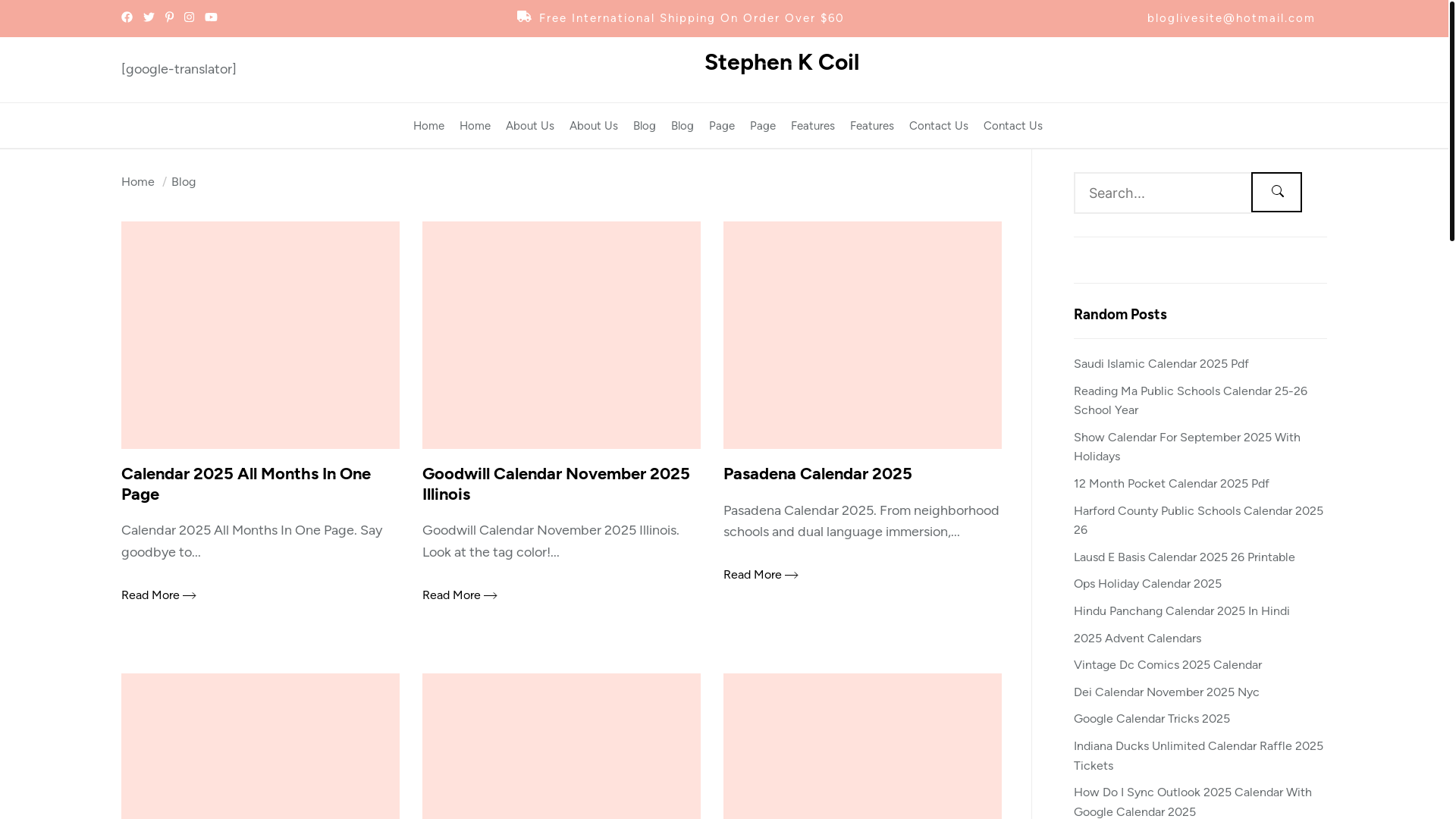Click thumbnail of Goodwill Calendar November post
Viewport: 1456px width, 819px height.
point(561,335)
